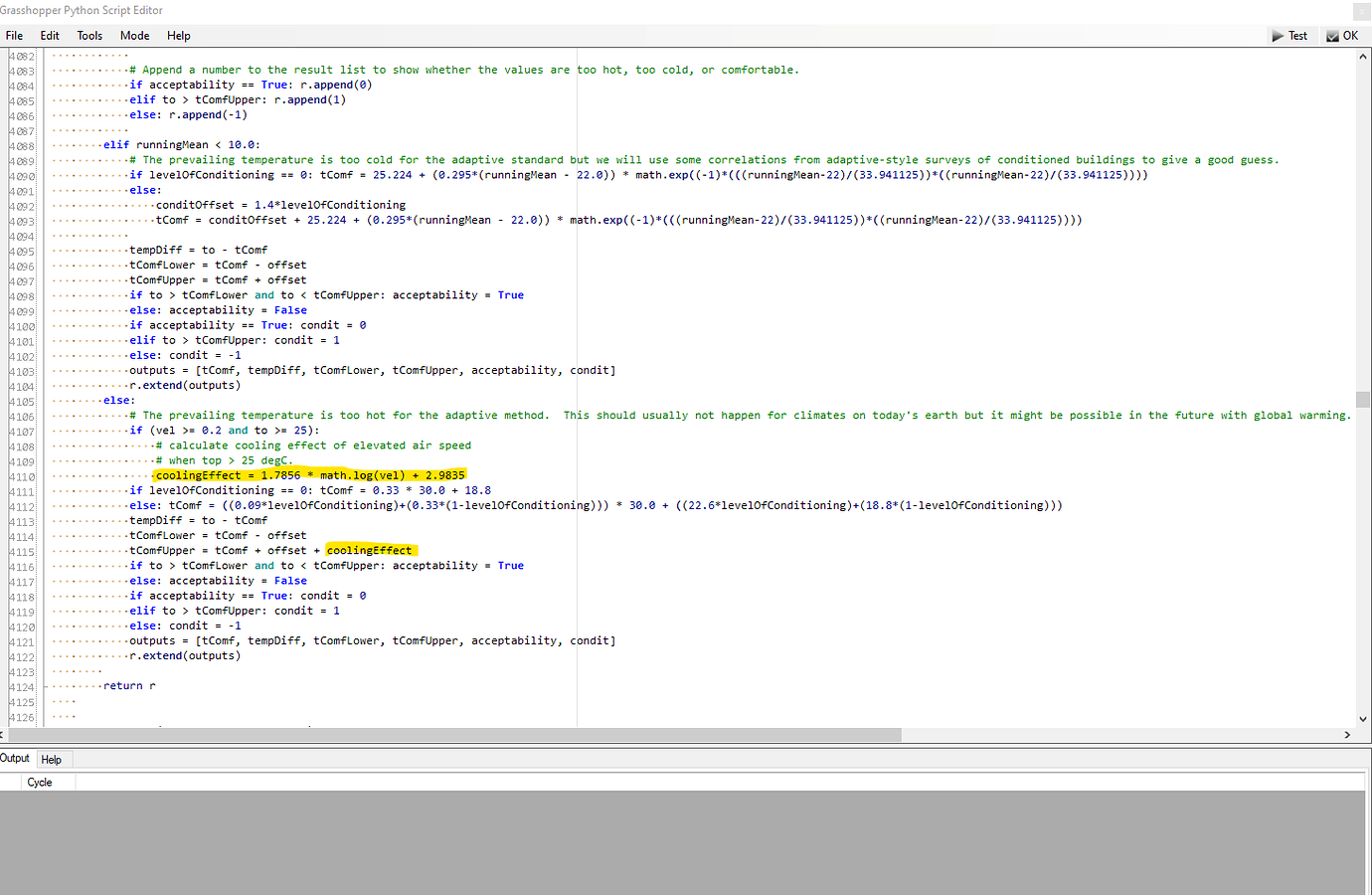Select the Output tab
The height and width of the screenshot is (895, 1372).
tap(15, 758)
